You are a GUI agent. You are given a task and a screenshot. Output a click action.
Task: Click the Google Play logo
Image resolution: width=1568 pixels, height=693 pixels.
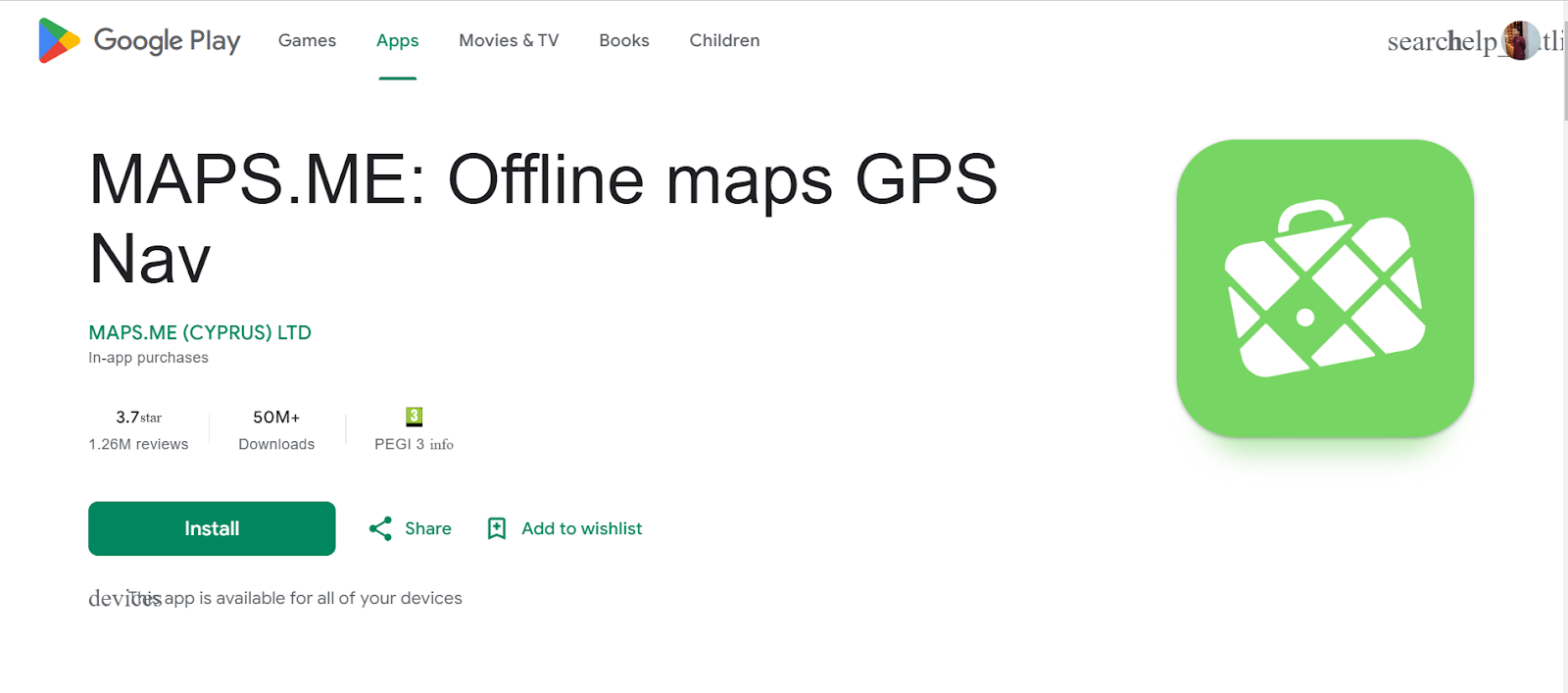139,40
